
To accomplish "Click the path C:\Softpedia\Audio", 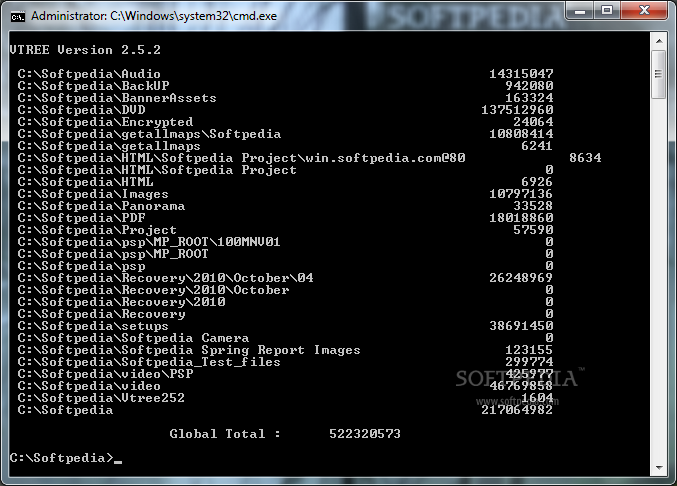I will 89,74.
